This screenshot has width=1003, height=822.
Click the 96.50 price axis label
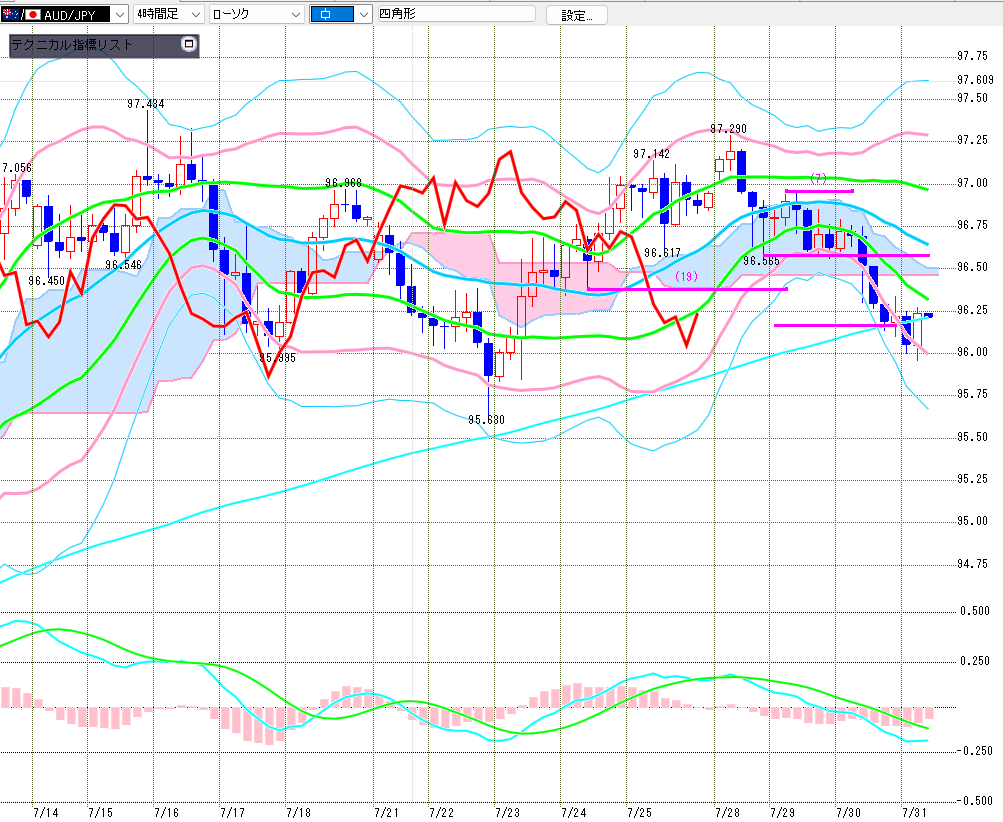972,267
